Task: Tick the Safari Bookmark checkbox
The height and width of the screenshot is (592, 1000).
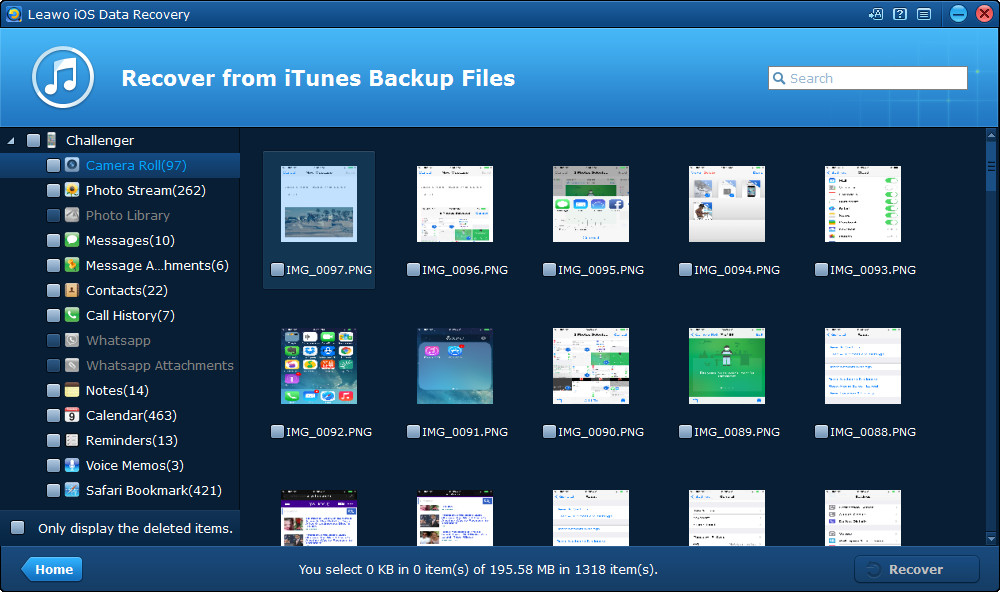Action: tap(54, 490)
